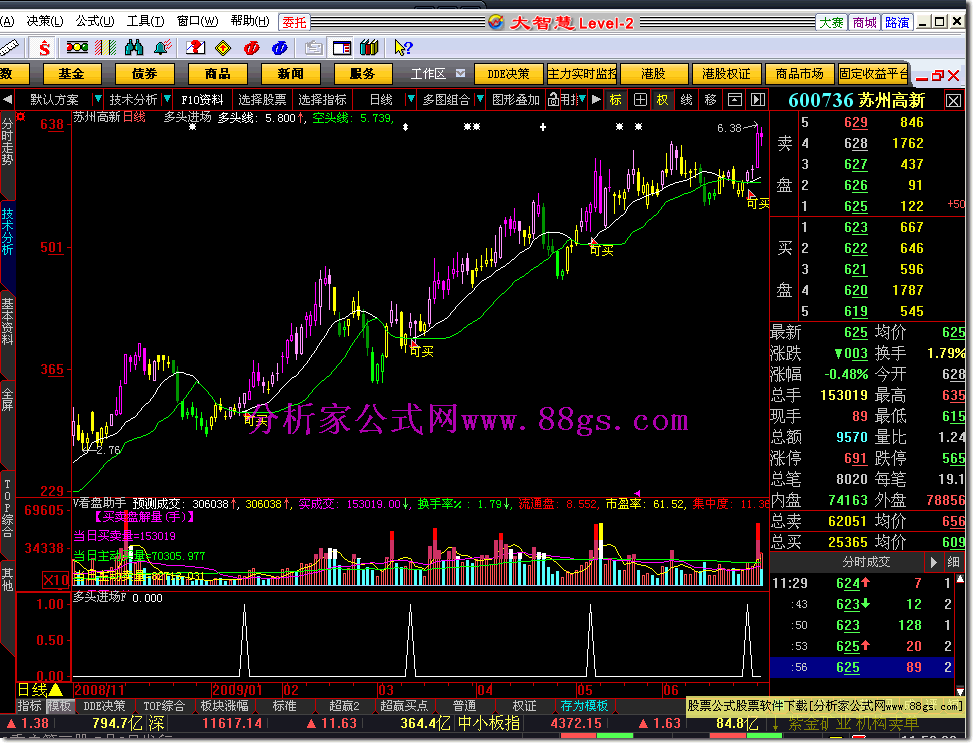Expand the 技术分析 dropdown arrow

(167, 100)
